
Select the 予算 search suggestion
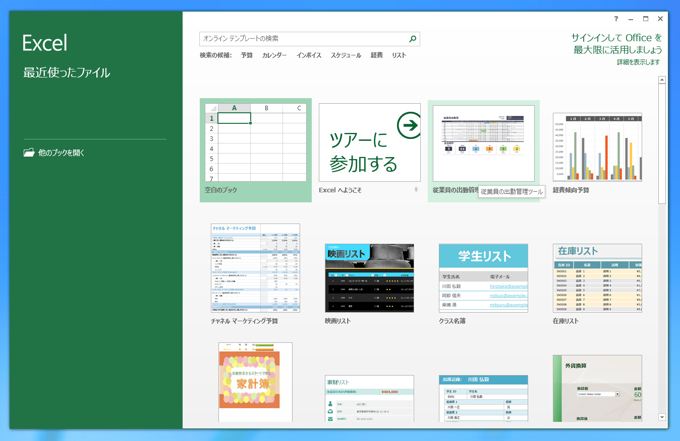point(247,55)
